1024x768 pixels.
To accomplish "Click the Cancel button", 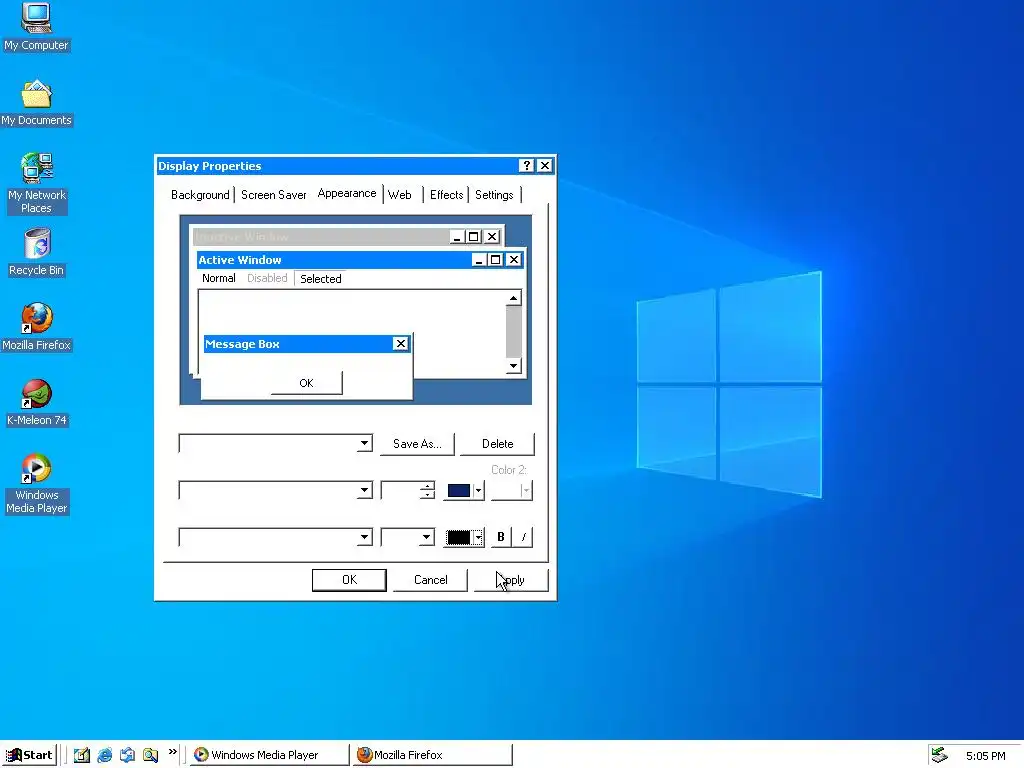I will [x=430, y=580].
